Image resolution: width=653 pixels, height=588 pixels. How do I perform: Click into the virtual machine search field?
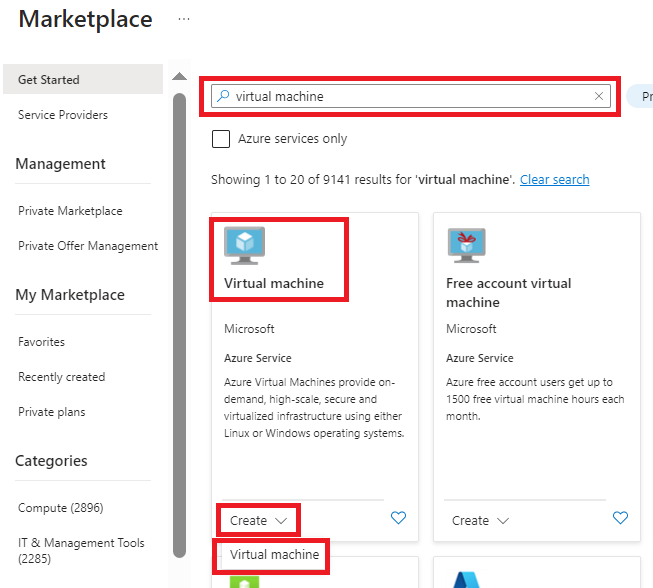411,96
